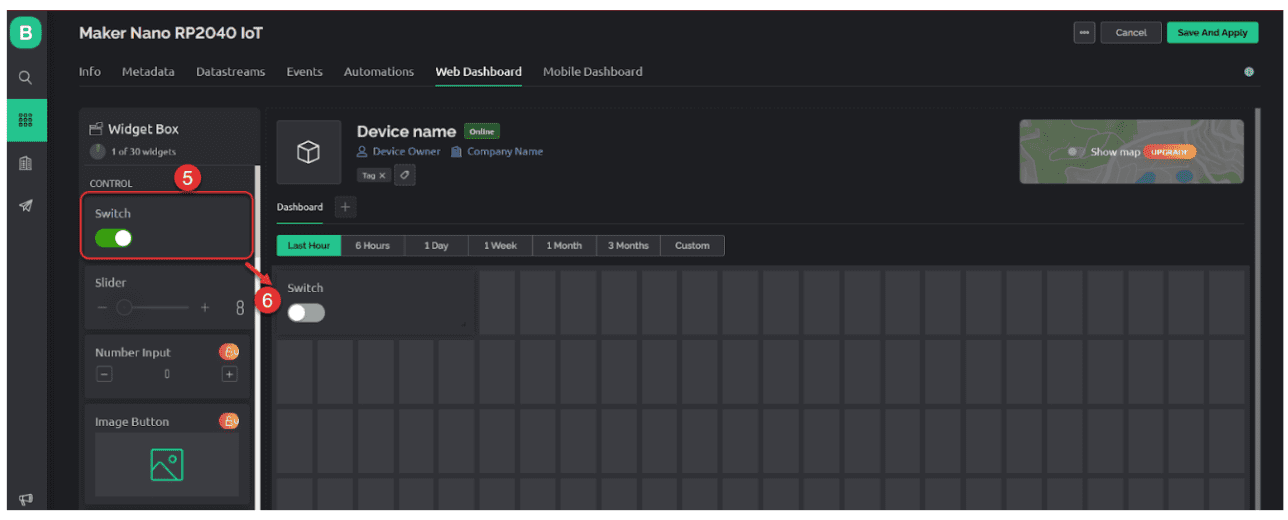Viewport: 1288px width, 520px height.
Task: Toggle the Switch widget on the dashboard
Action: point(306,313)
